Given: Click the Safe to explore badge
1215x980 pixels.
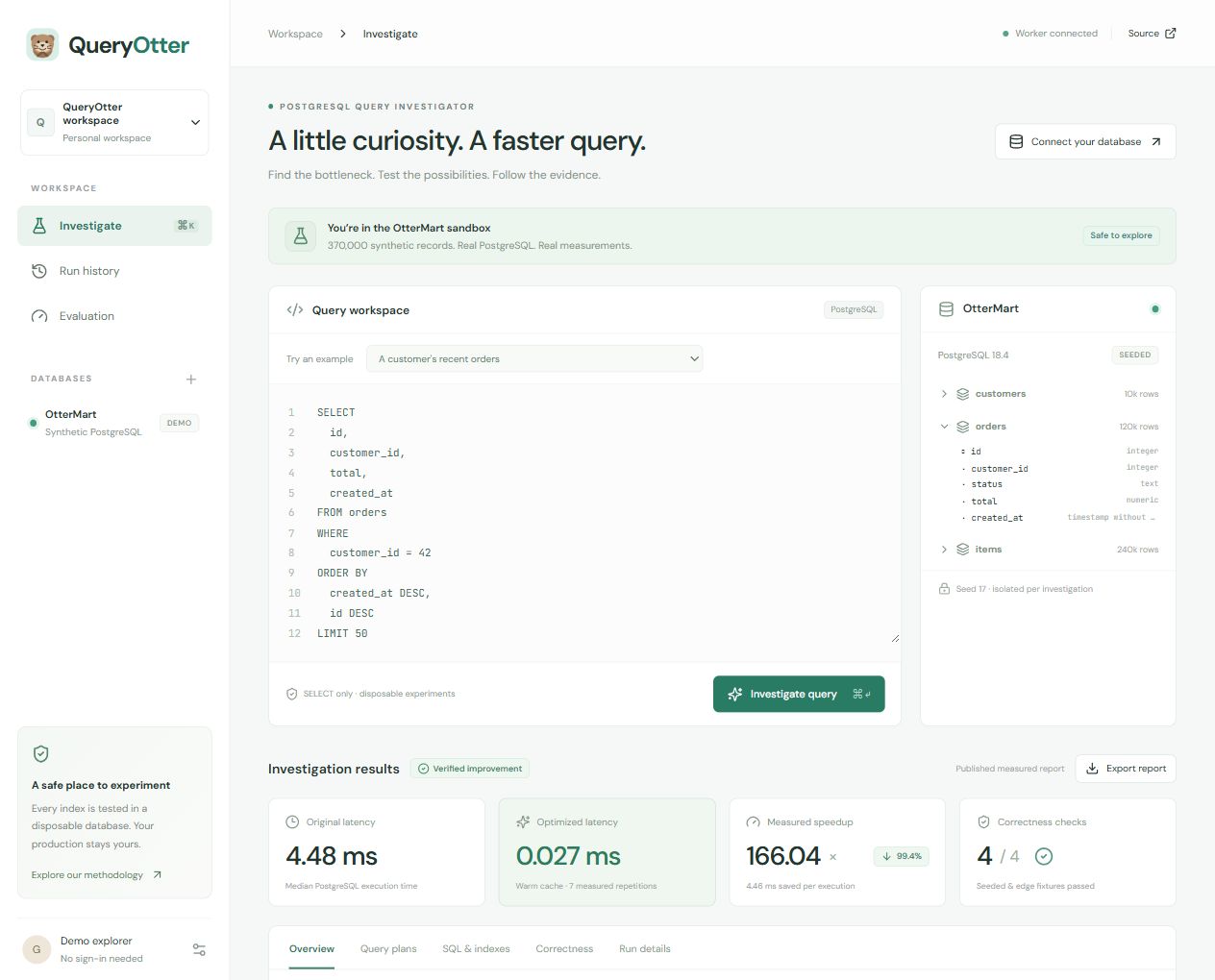Looking at the screenshot, I should pos(1121,235).
